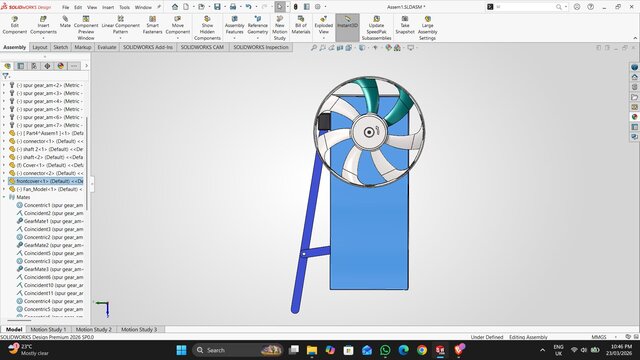Collapse the CommandManager ribbon chevron
The image size is (640, 360).
click(x=635, y=38)
